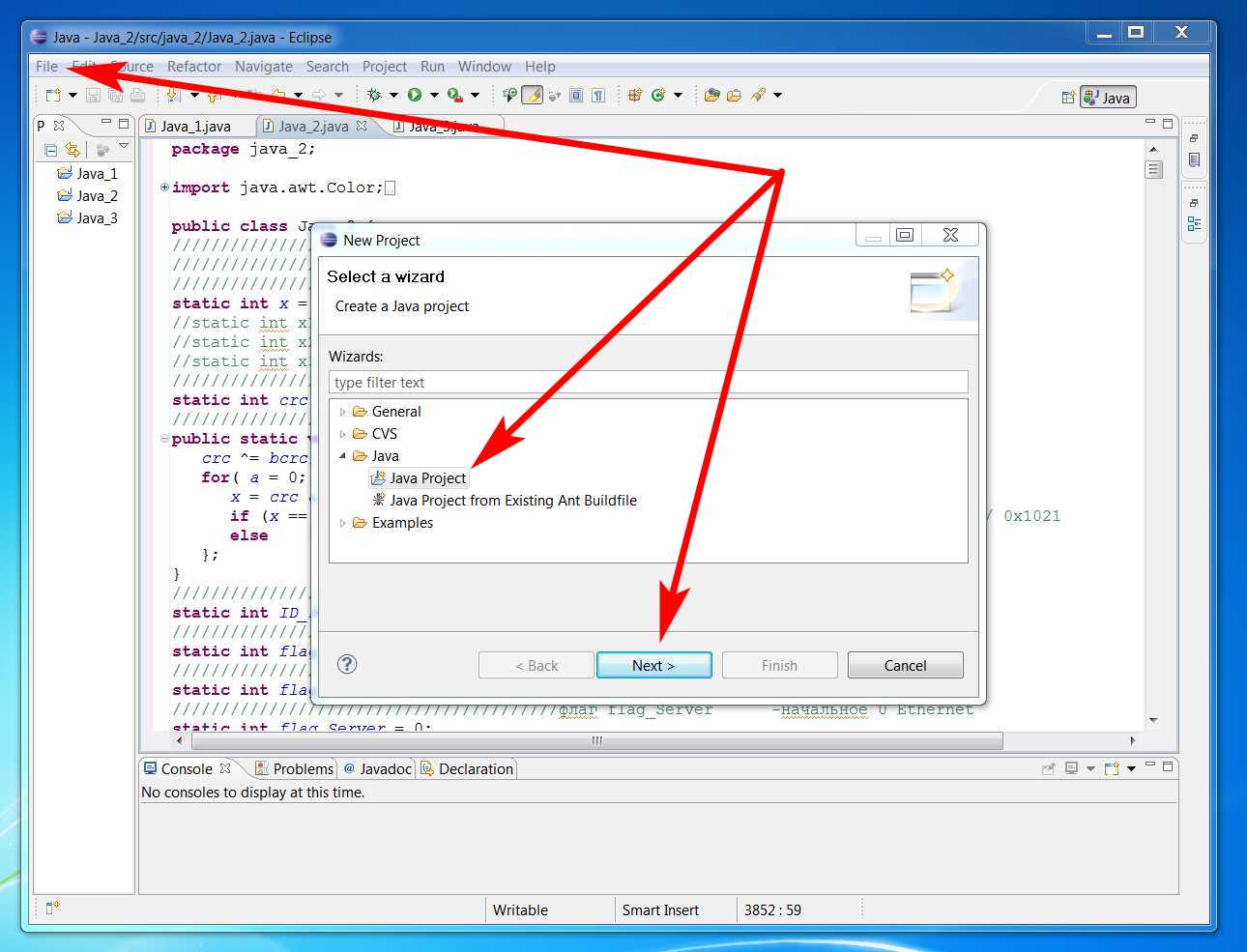Click the New Java Package icon
1247x952 pixels.
pyautogui.click(x=635, y=95)
